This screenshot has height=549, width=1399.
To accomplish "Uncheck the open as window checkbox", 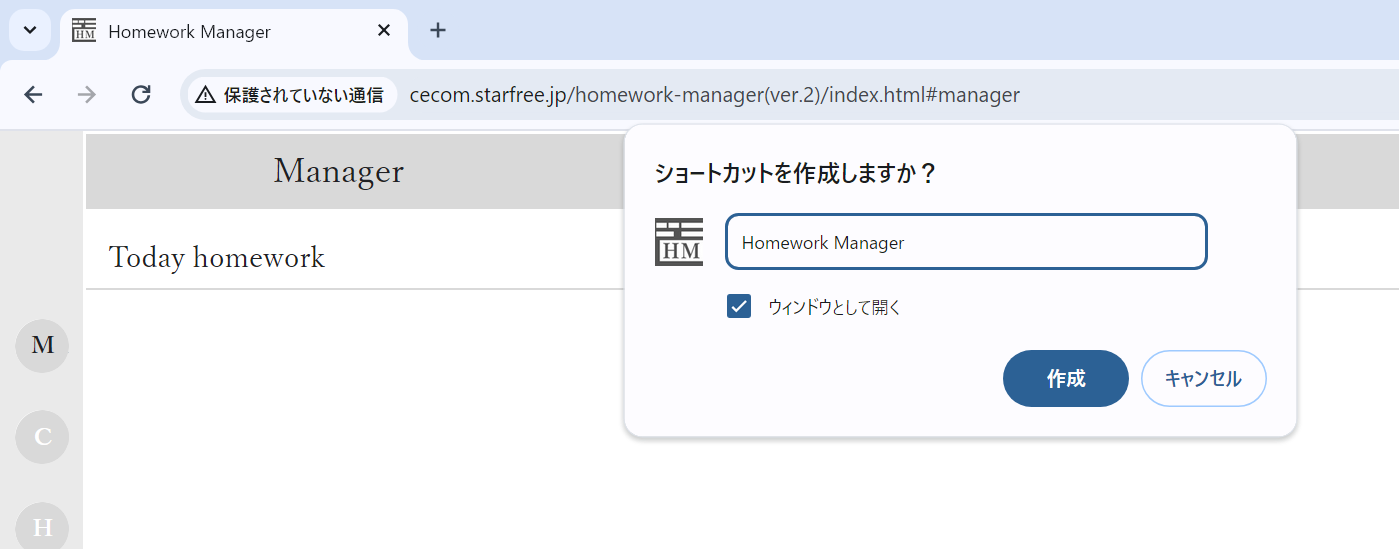I will (x=739, y=307).
